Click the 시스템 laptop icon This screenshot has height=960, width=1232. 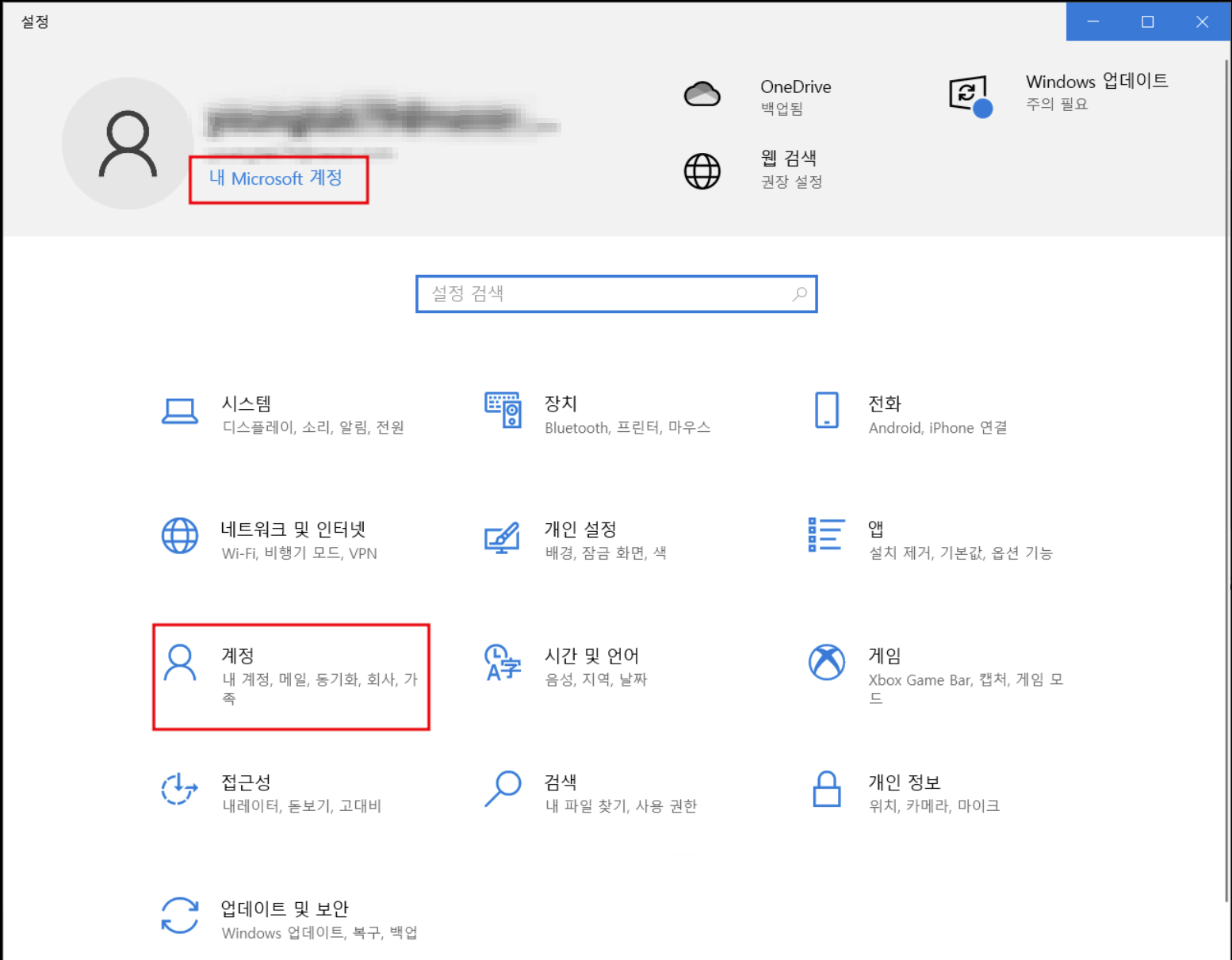pyautogui.click(x=180, y=411)
